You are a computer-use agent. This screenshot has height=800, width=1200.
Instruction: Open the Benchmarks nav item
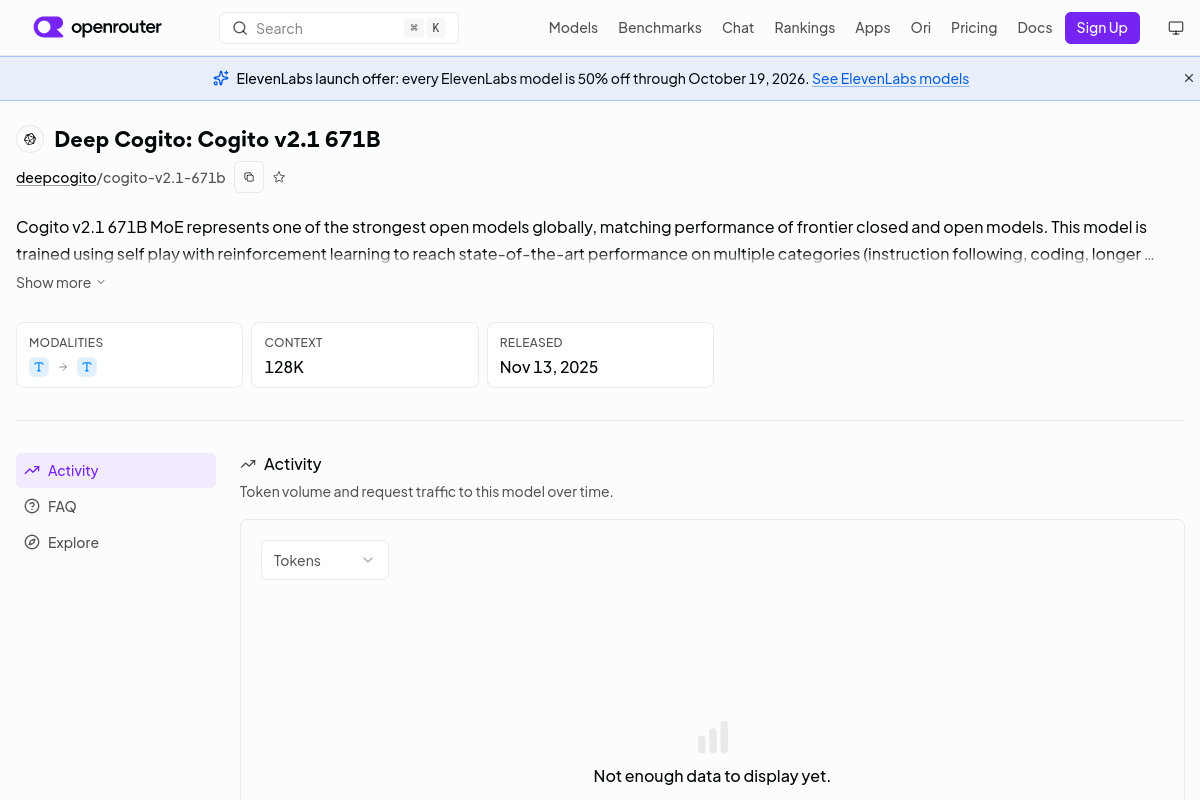(x=660, y=28)
